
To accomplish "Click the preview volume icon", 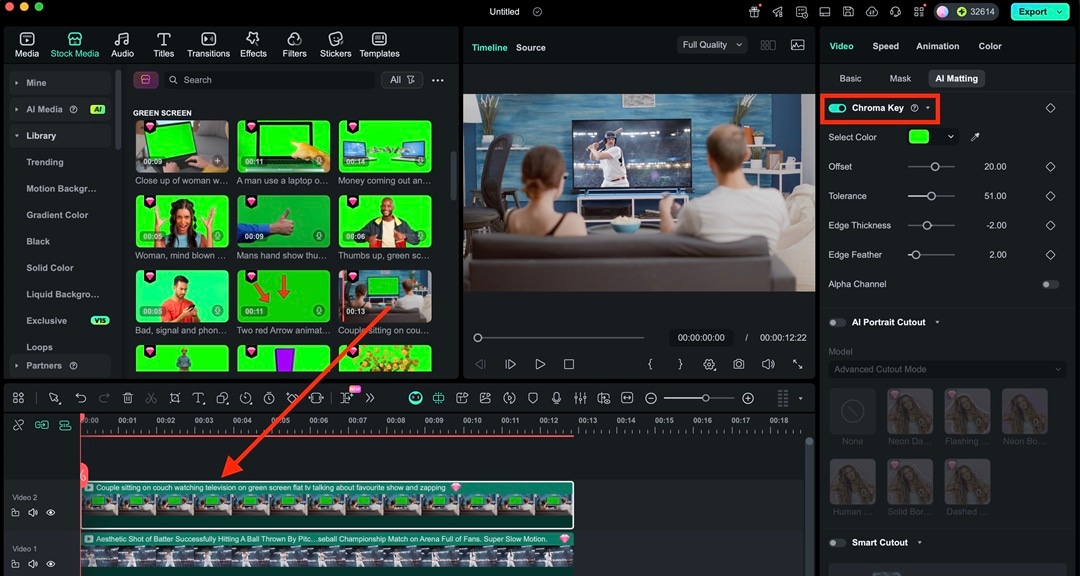I will (x=768, y=364).
